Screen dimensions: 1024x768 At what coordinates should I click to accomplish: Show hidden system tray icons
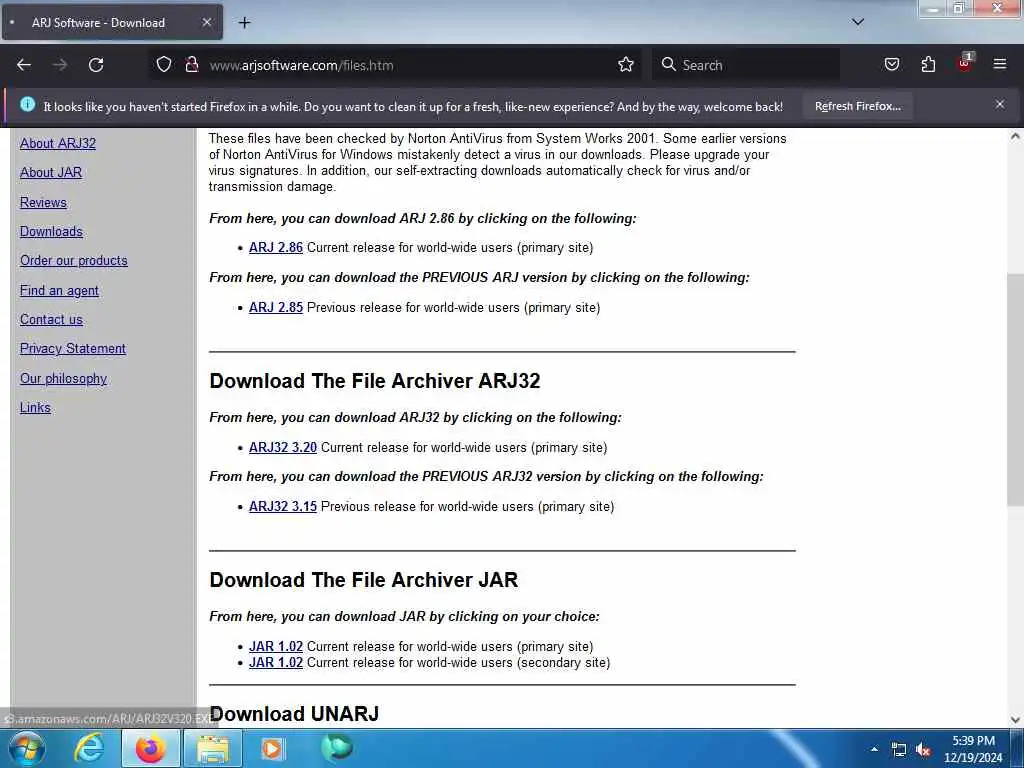pos(874,749)
